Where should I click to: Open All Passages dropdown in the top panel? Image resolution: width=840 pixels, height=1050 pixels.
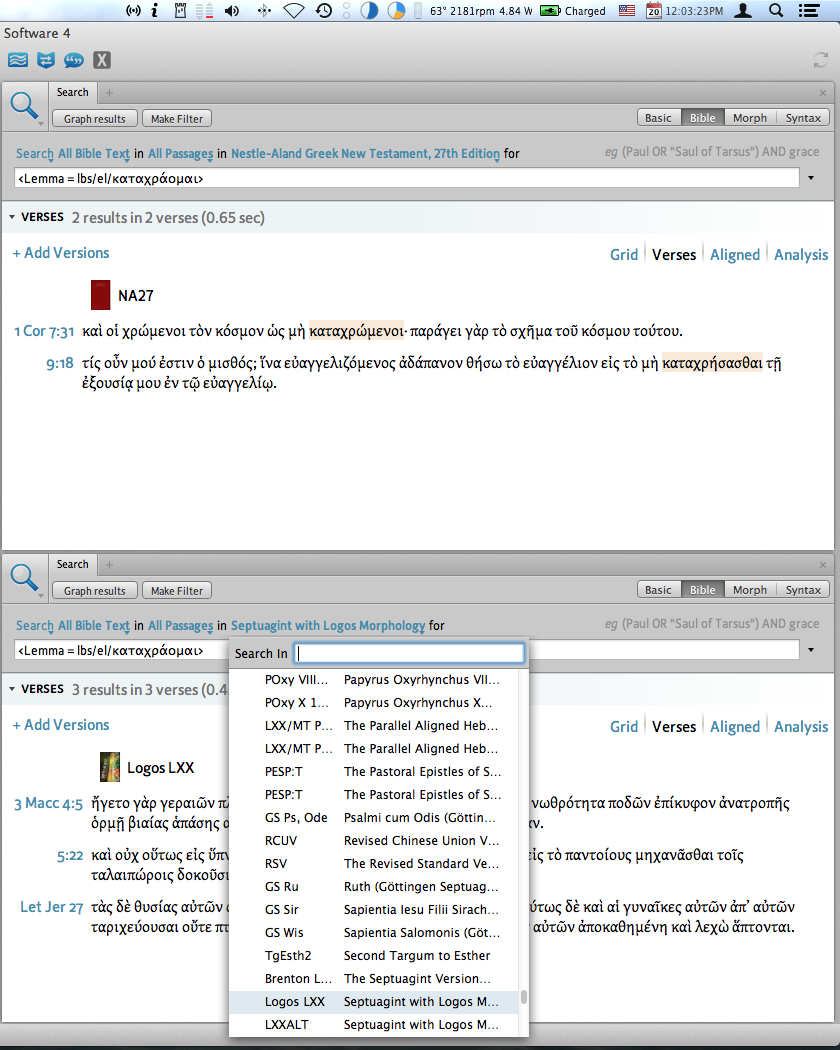180,153
